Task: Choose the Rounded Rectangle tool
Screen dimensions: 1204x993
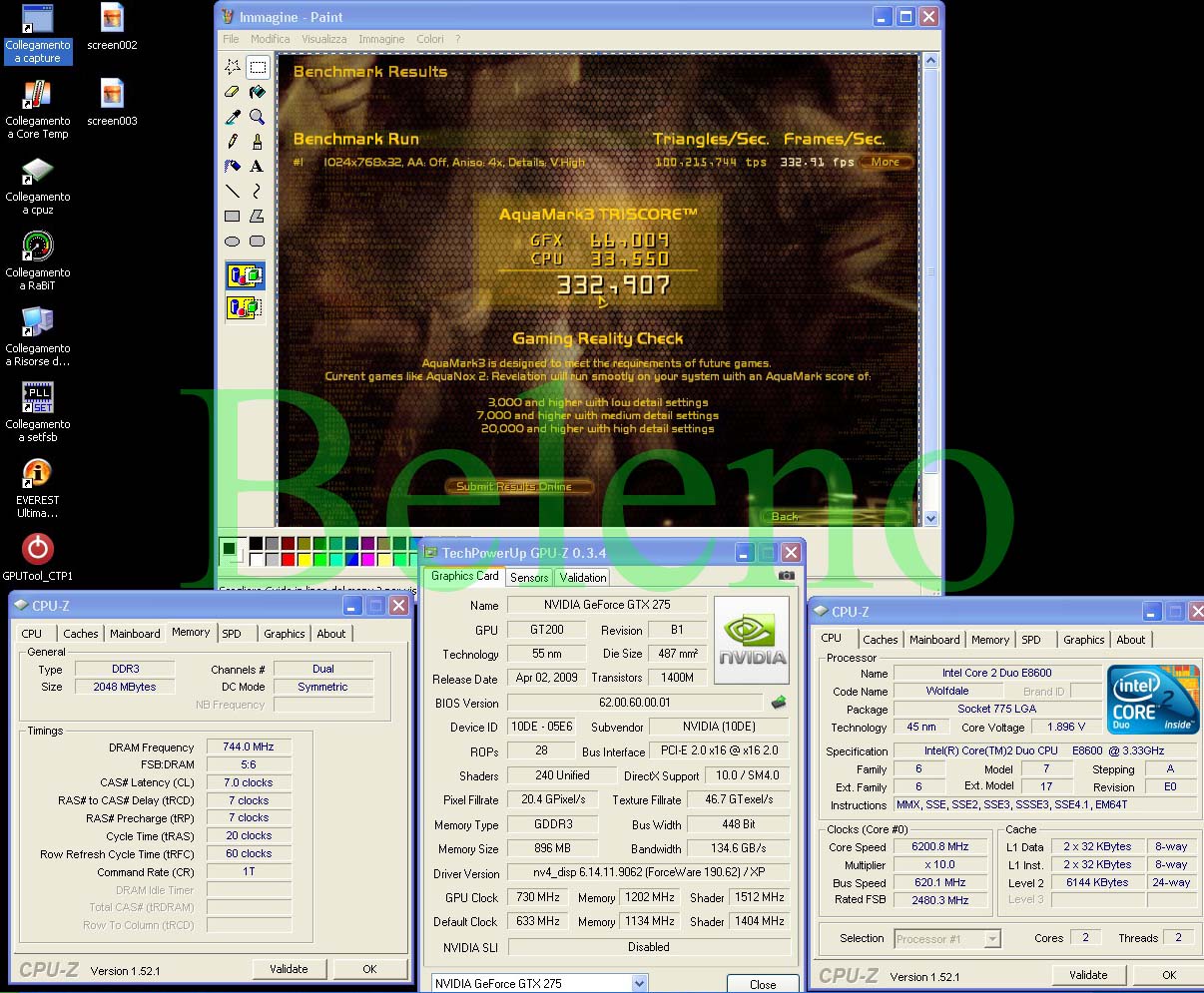Action: 258,241
